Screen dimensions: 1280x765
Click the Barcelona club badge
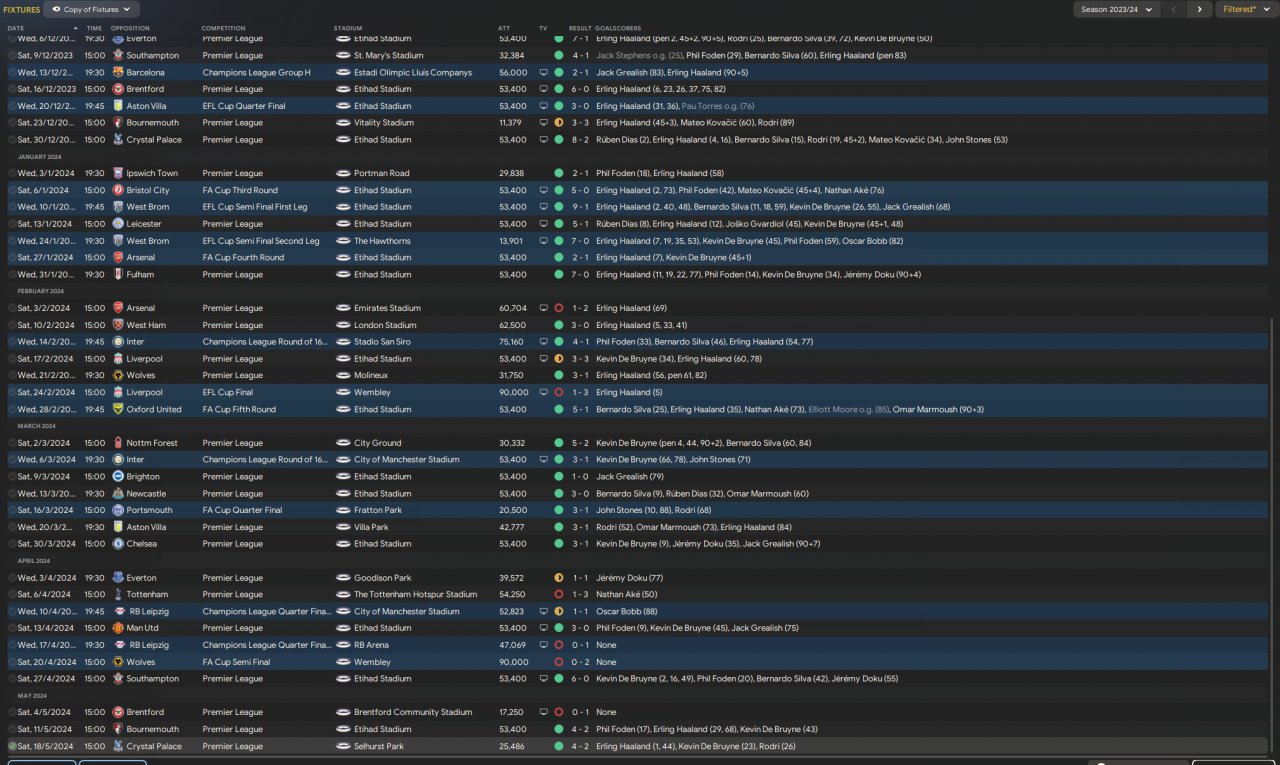(118, 73)
